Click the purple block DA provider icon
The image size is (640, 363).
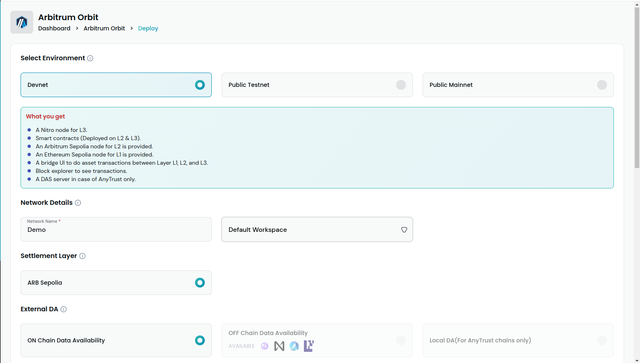pyautogui.click(x=309, y=346)
